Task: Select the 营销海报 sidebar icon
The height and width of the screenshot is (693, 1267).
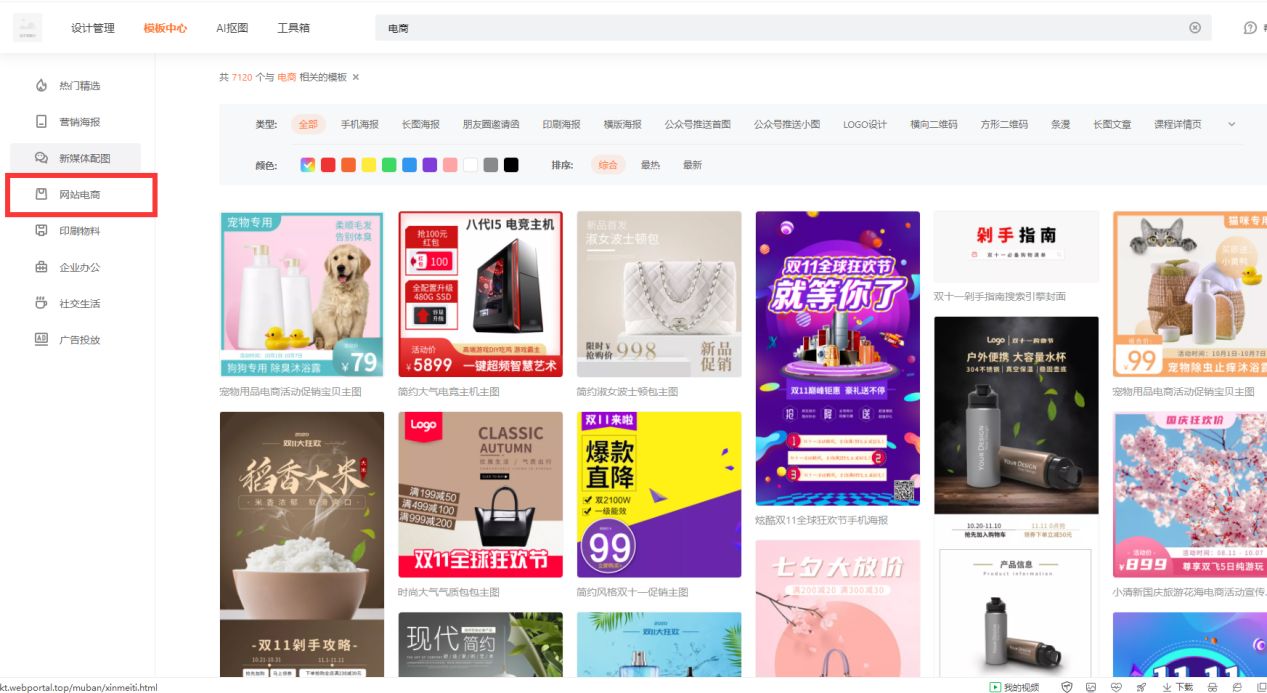Action: 40,121
